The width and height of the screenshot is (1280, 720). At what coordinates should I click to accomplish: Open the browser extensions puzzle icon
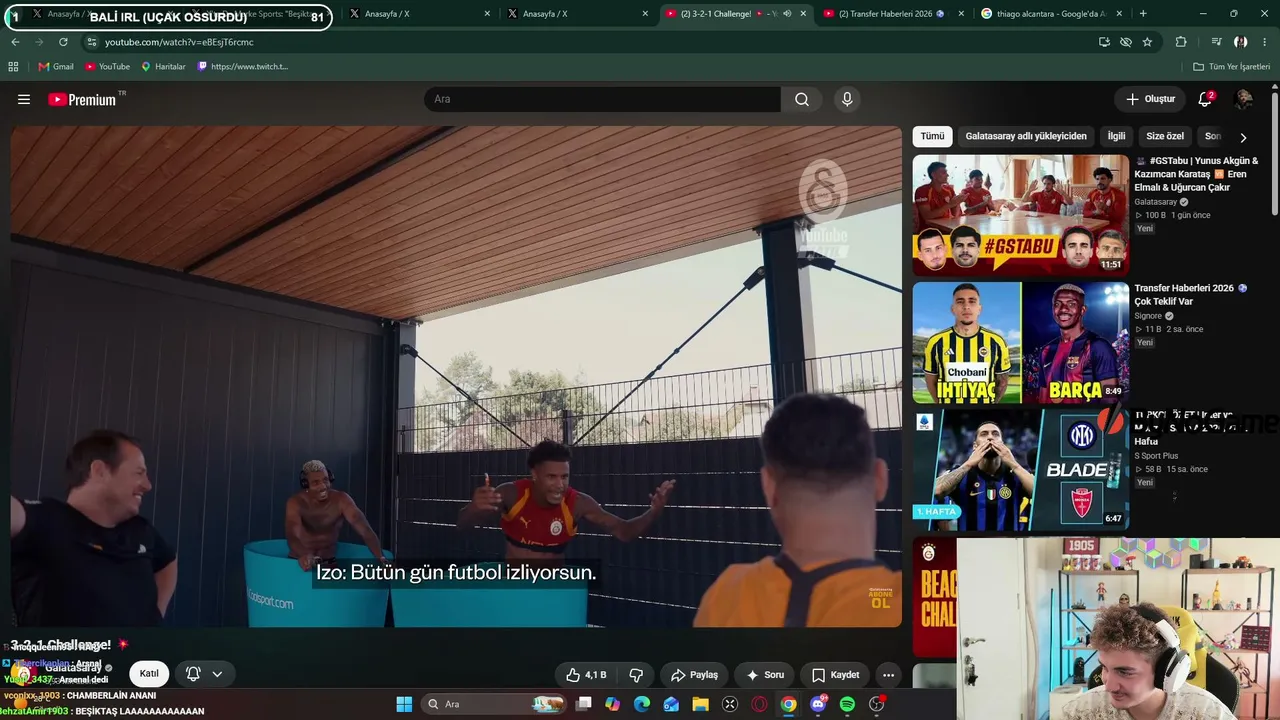pos(1181,42)
